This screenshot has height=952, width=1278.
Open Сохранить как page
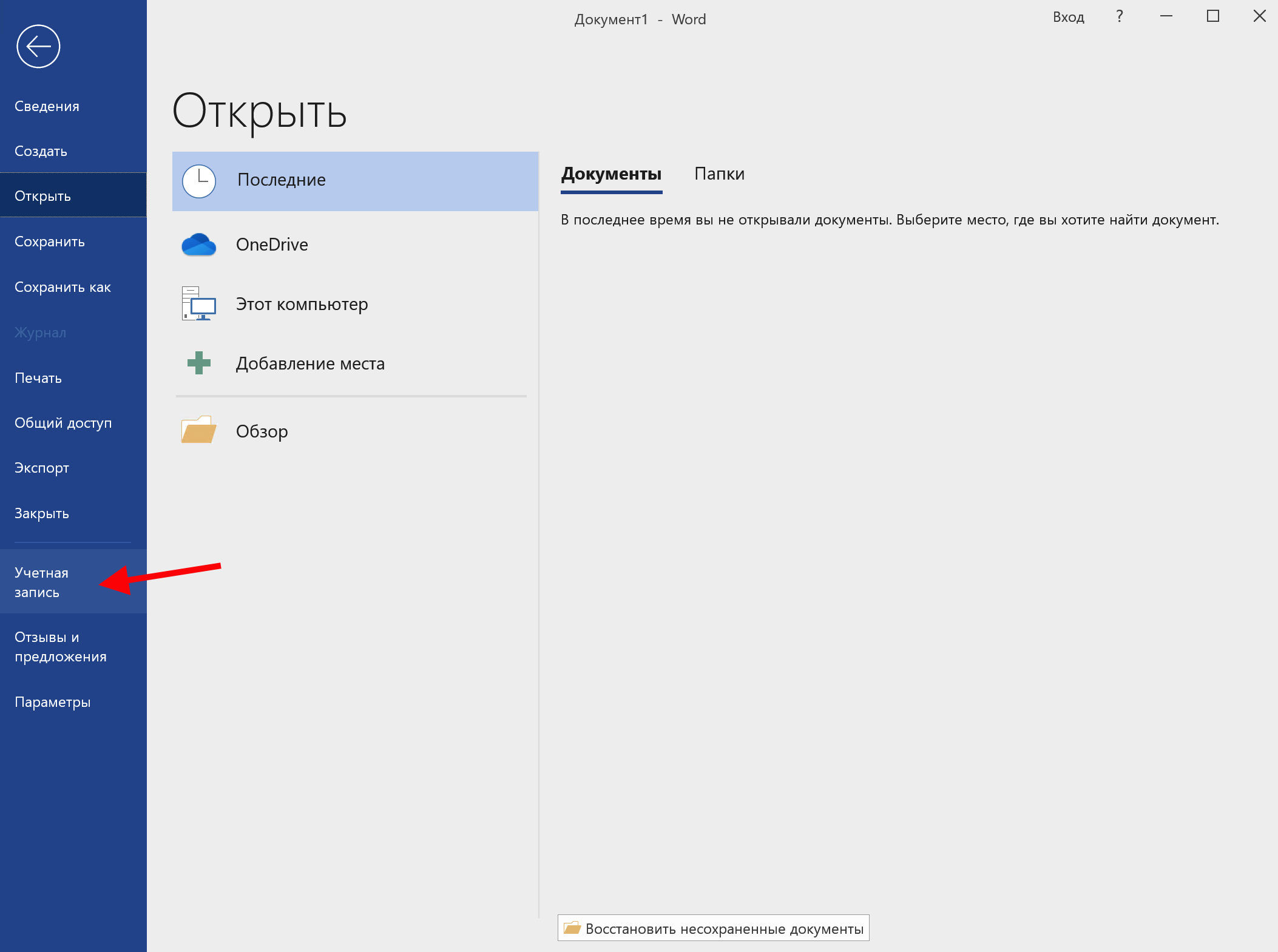[73, 287]
